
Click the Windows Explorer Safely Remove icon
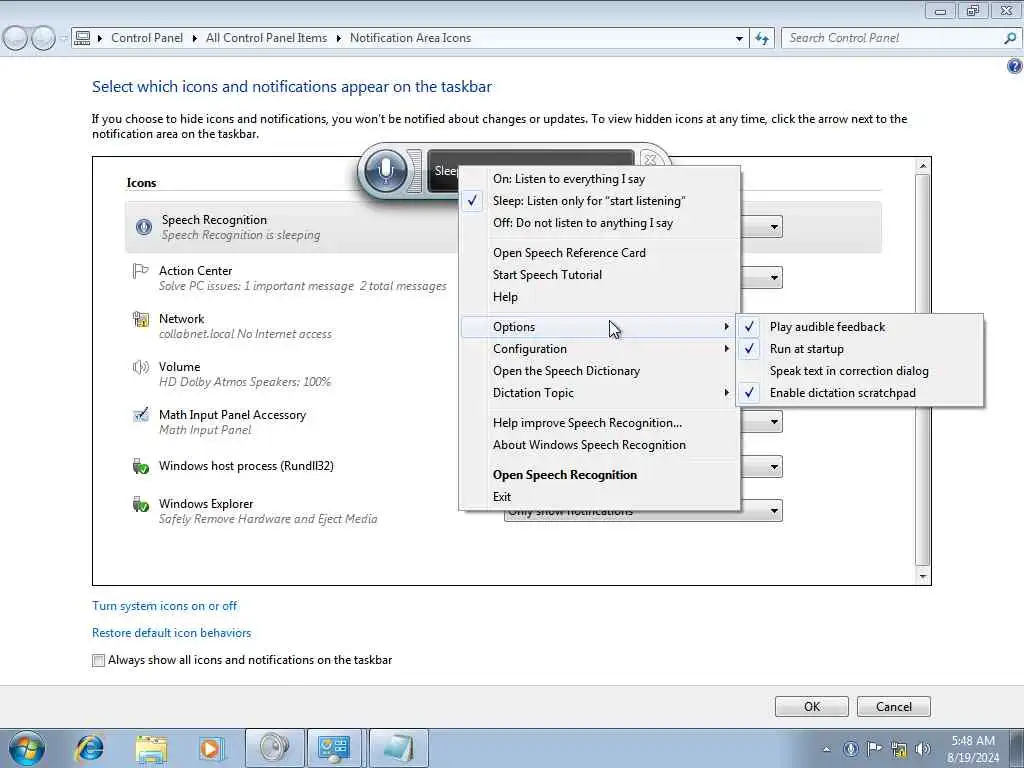[140, 504]
